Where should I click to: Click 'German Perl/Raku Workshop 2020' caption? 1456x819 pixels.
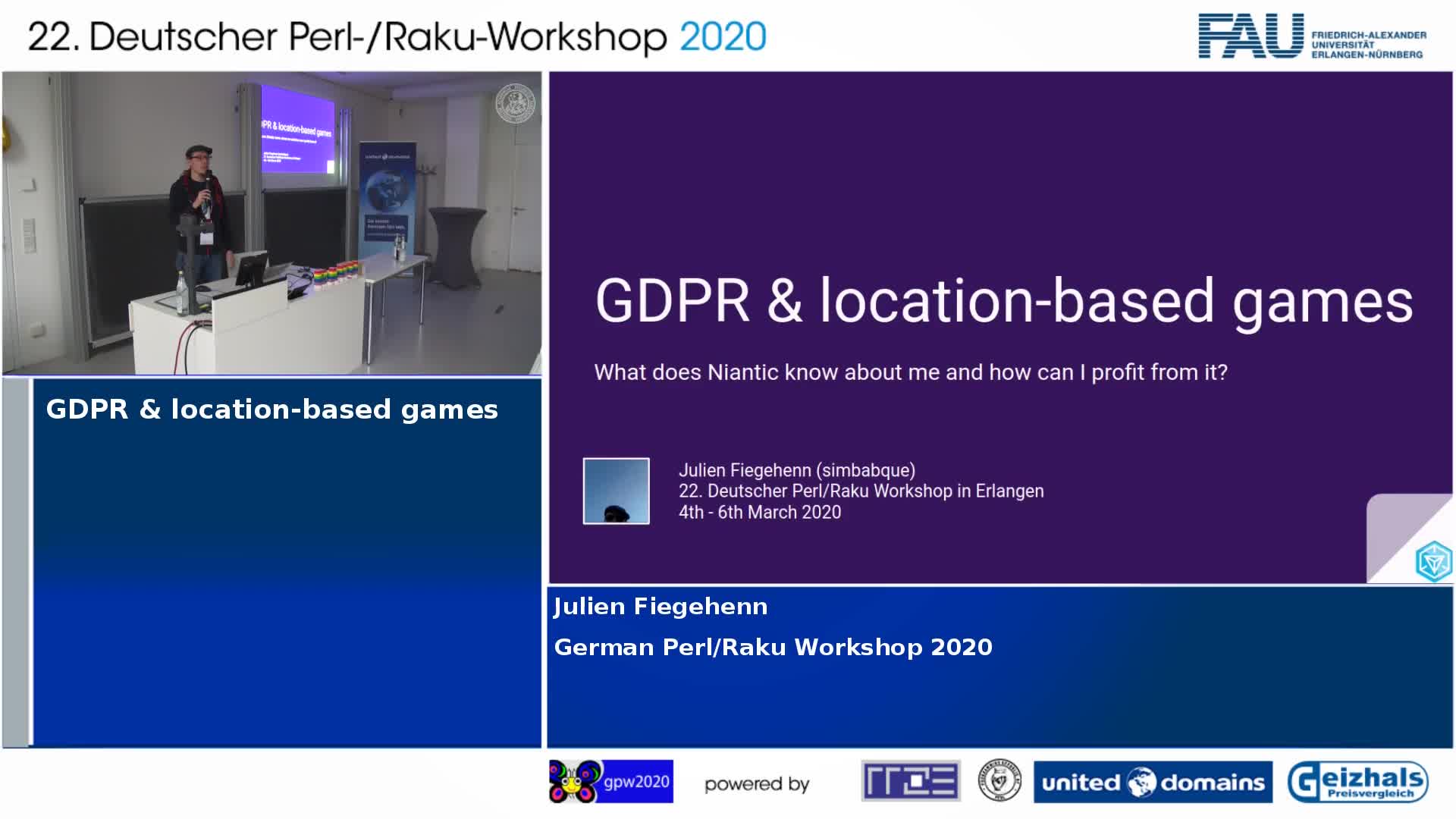click(773, 647)
